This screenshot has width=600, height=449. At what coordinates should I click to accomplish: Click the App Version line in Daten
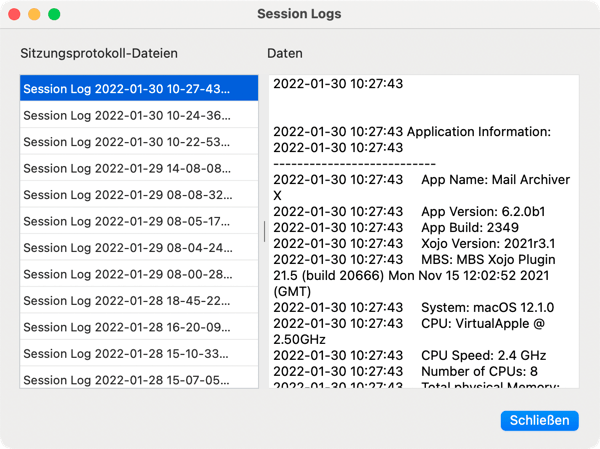point(411,212)
